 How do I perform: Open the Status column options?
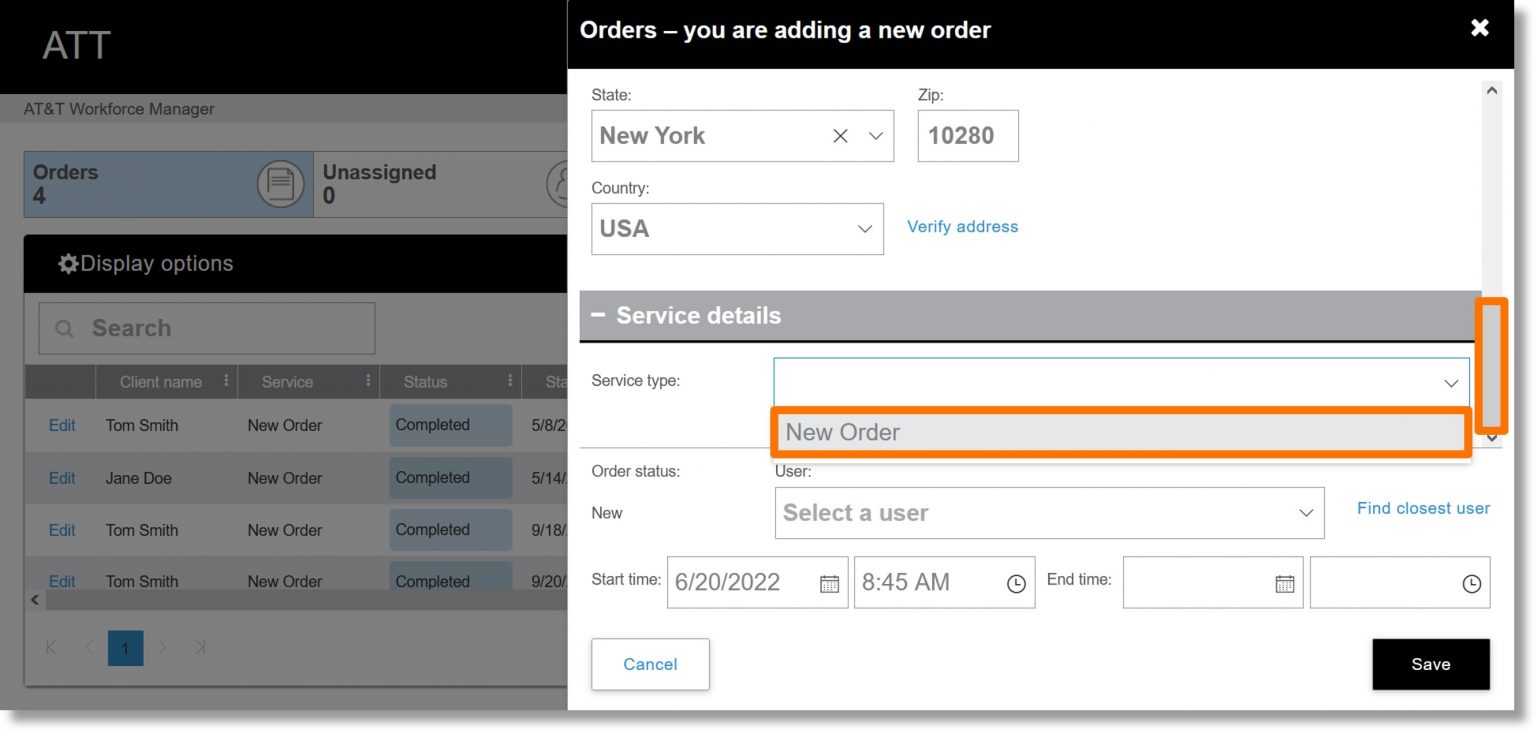pos(510,381)
